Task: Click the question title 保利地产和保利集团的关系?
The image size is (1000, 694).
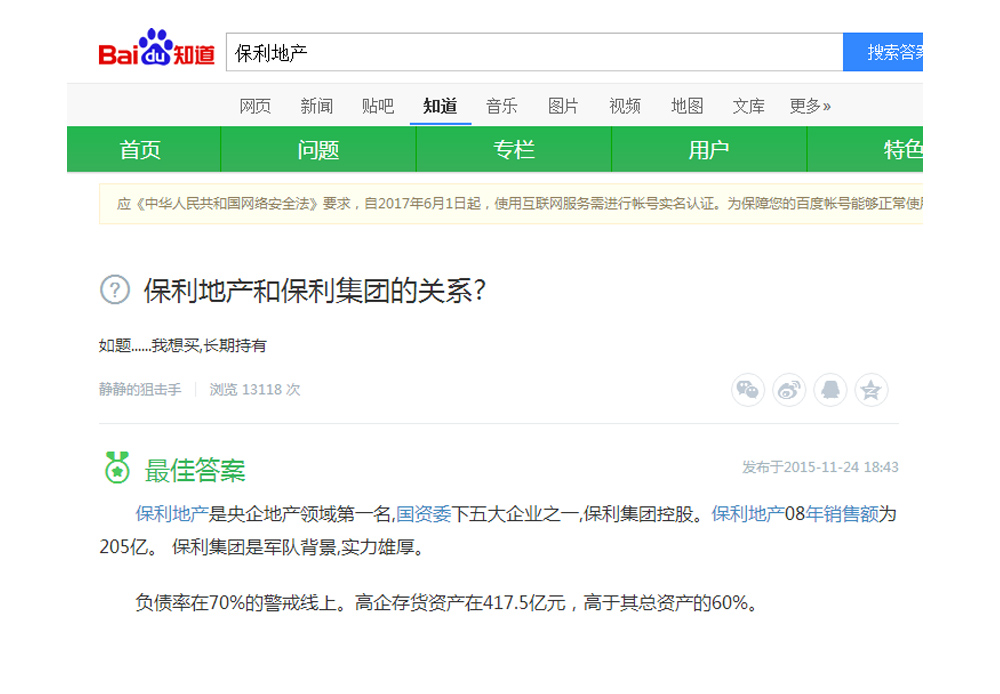Action: click(x=315, y=291)
